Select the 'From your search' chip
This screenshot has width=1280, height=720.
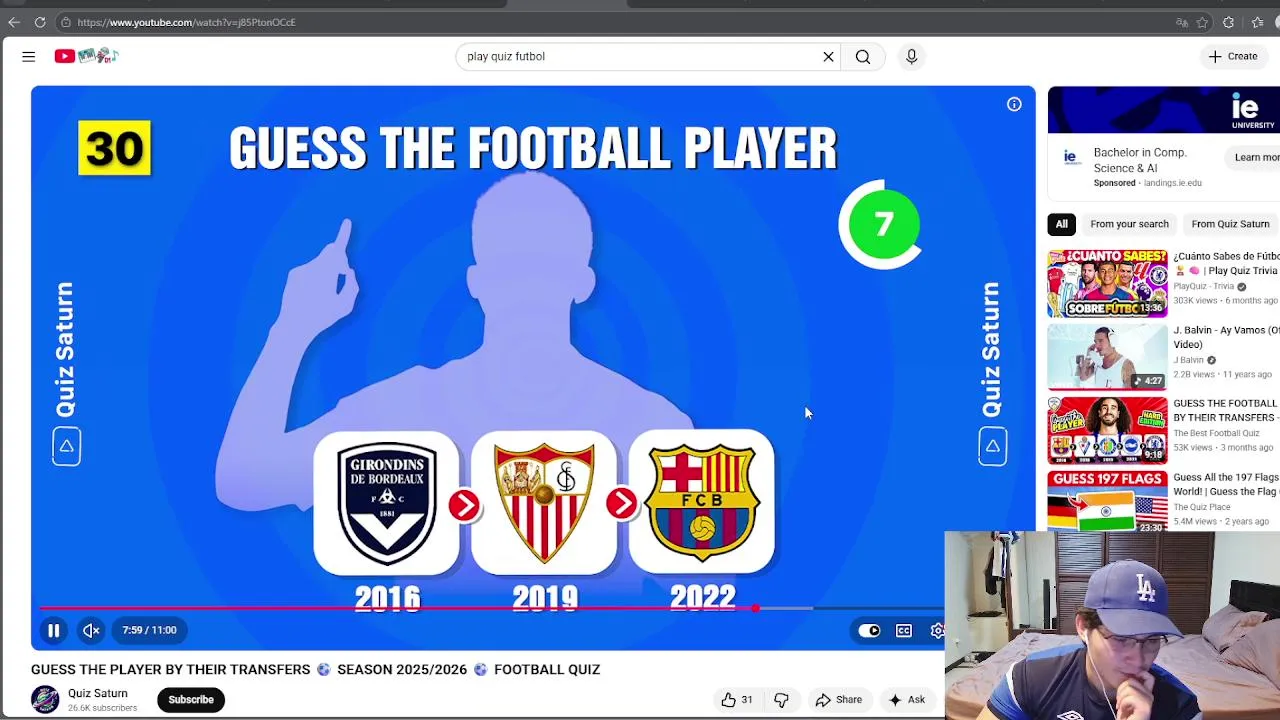tap(1129, 224)
